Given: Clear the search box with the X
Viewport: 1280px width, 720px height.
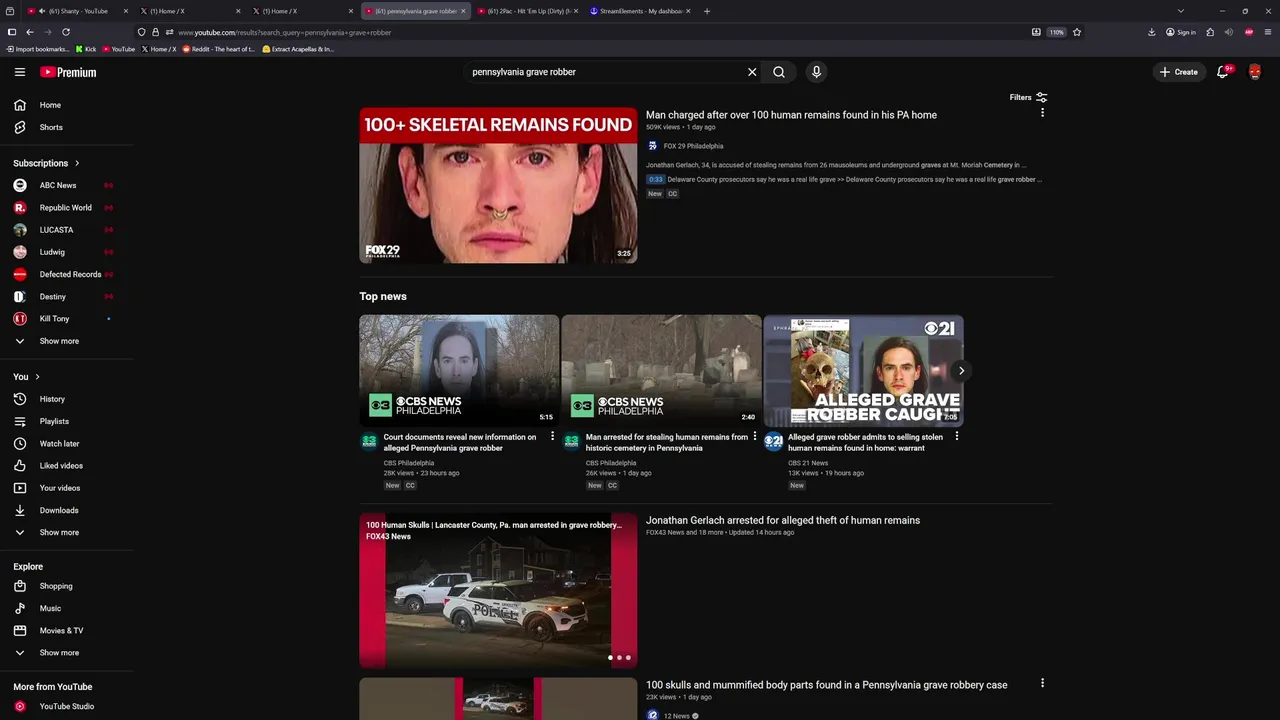Looking at the screenshot, I should point(752,72).
